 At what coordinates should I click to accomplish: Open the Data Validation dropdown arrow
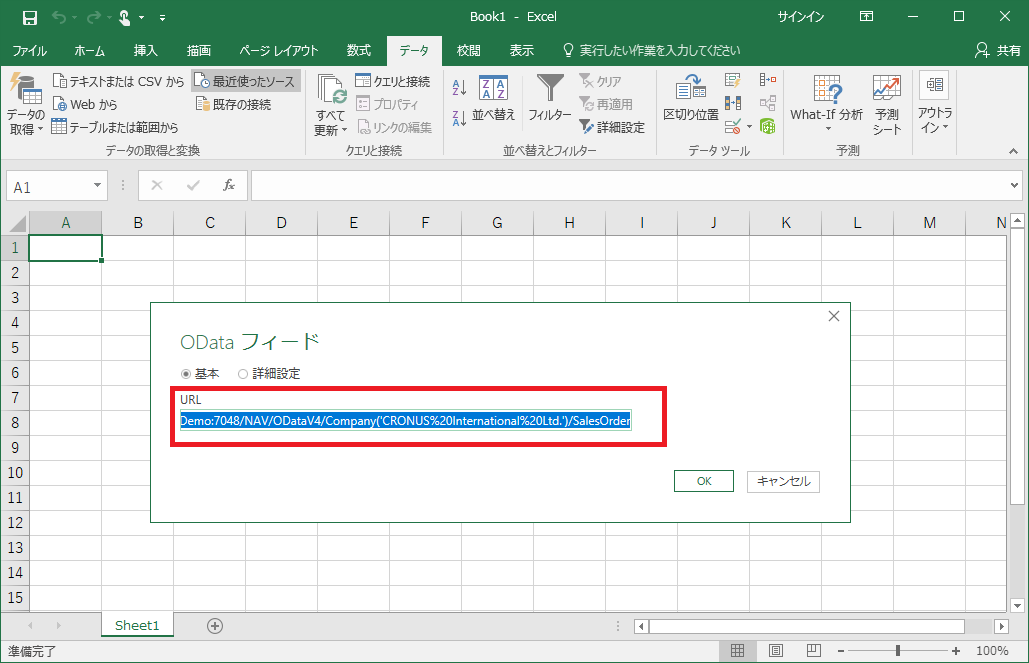749,126
